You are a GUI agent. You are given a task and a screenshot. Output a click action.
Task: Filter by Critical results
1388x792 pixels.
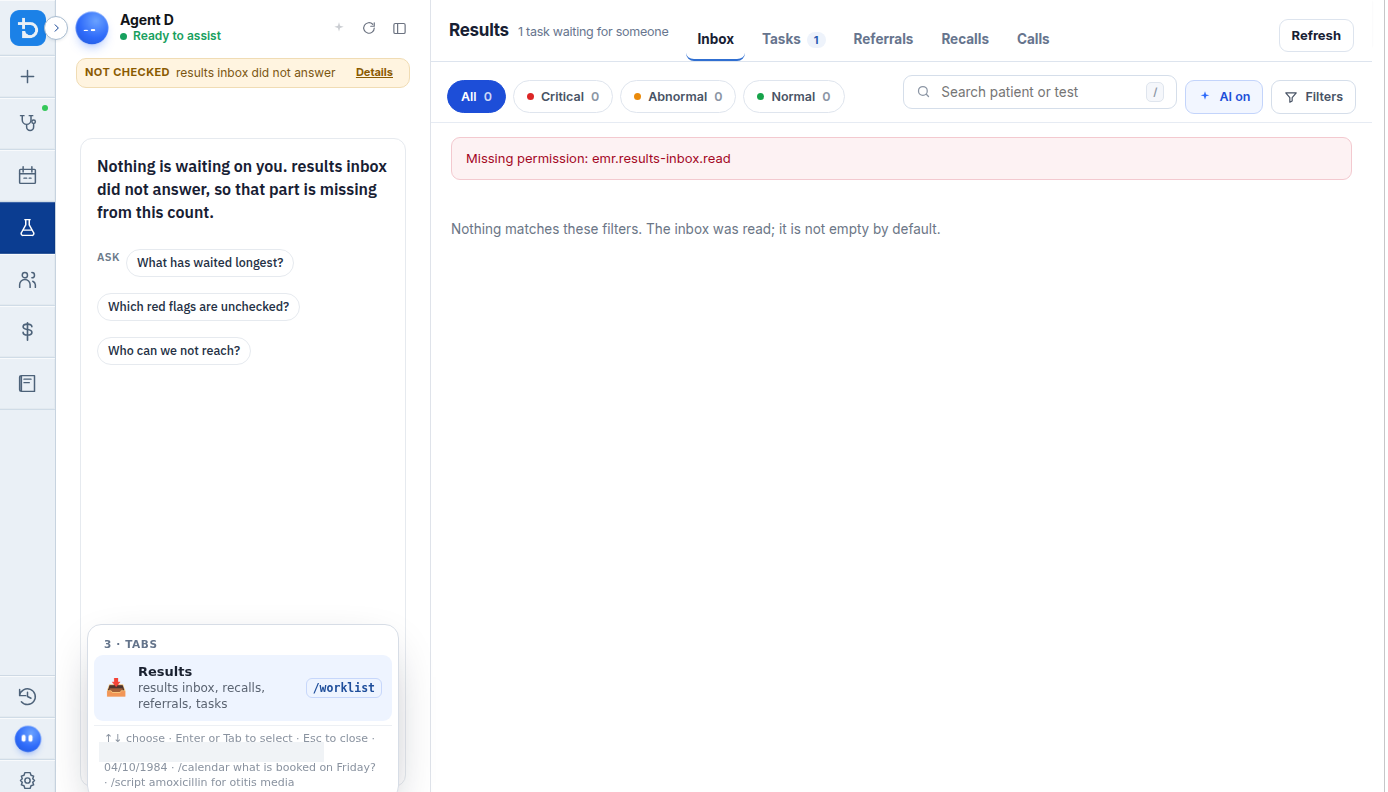(x=563, y=97)
